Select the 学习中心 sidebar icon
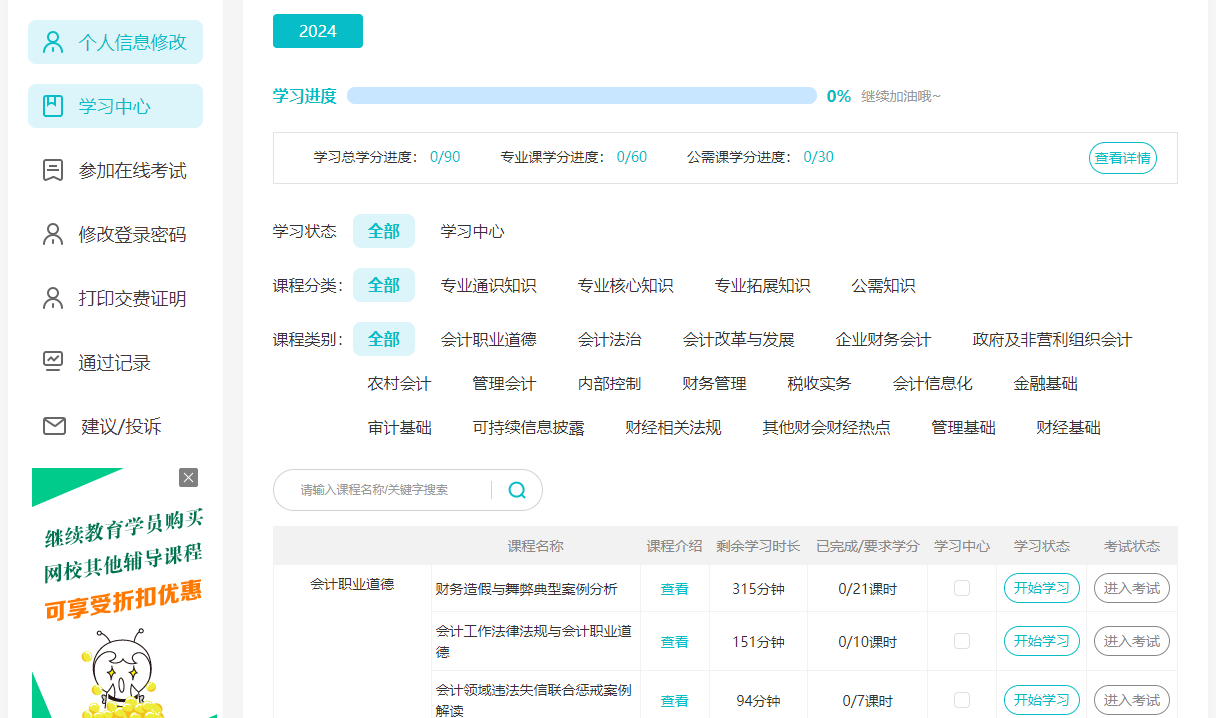Image resolution: width=1216 pixels, height=718 pixels. (53, 105)
